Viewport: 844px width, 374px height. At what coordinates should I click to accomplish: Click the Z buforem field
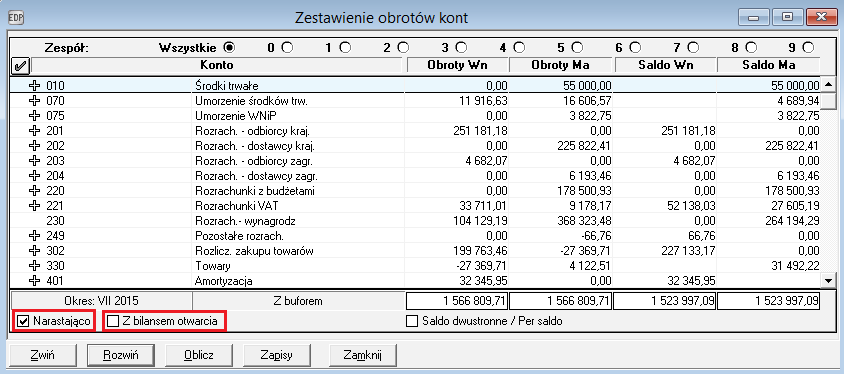click(x=298, y=301)
